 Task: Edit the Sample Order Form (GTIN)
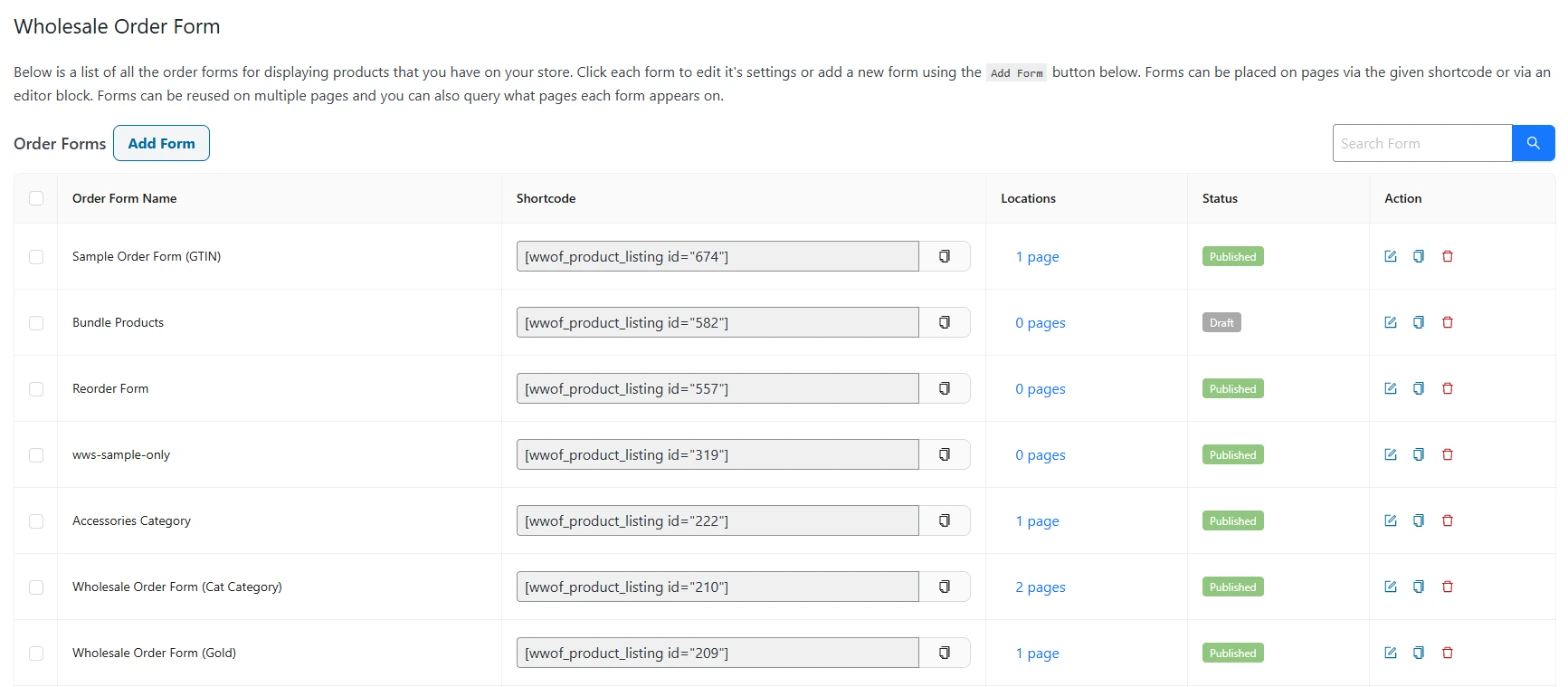click(x=1390, y=257)
